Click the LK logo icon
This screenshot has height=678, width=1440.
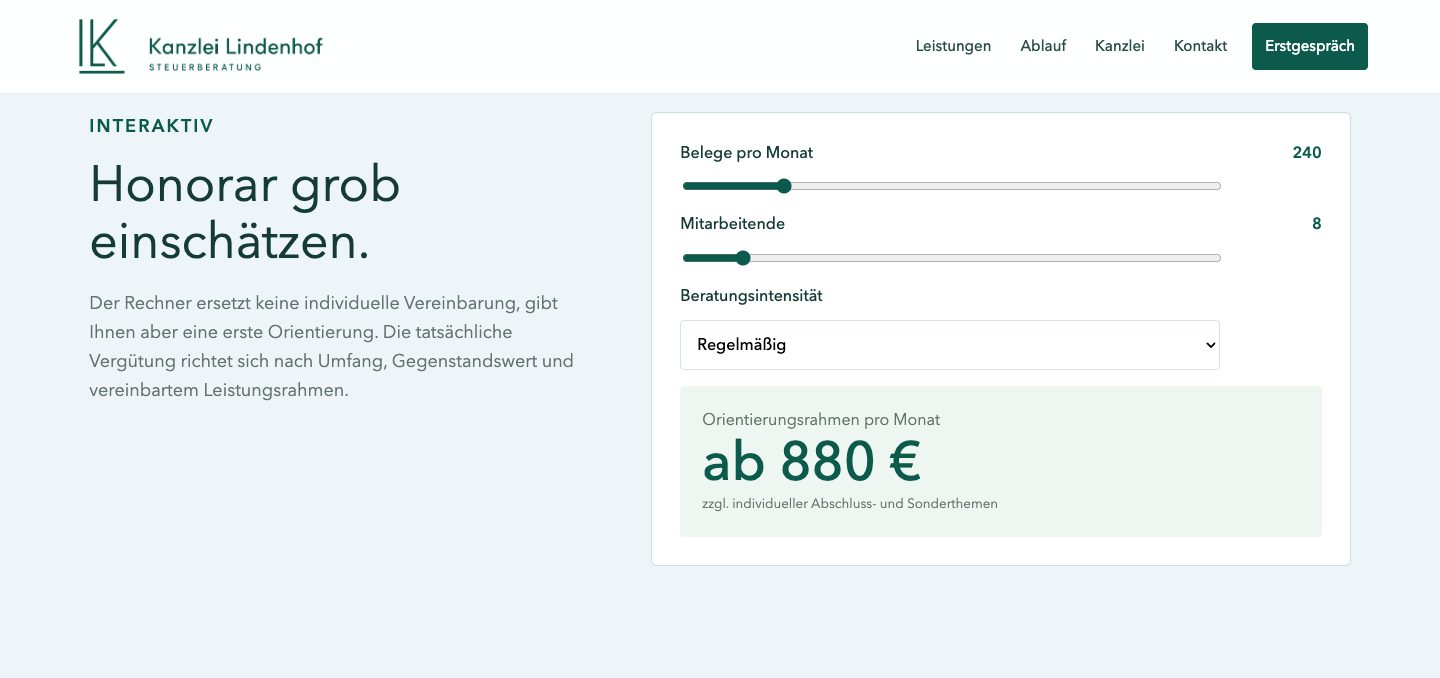coord(102,46)
